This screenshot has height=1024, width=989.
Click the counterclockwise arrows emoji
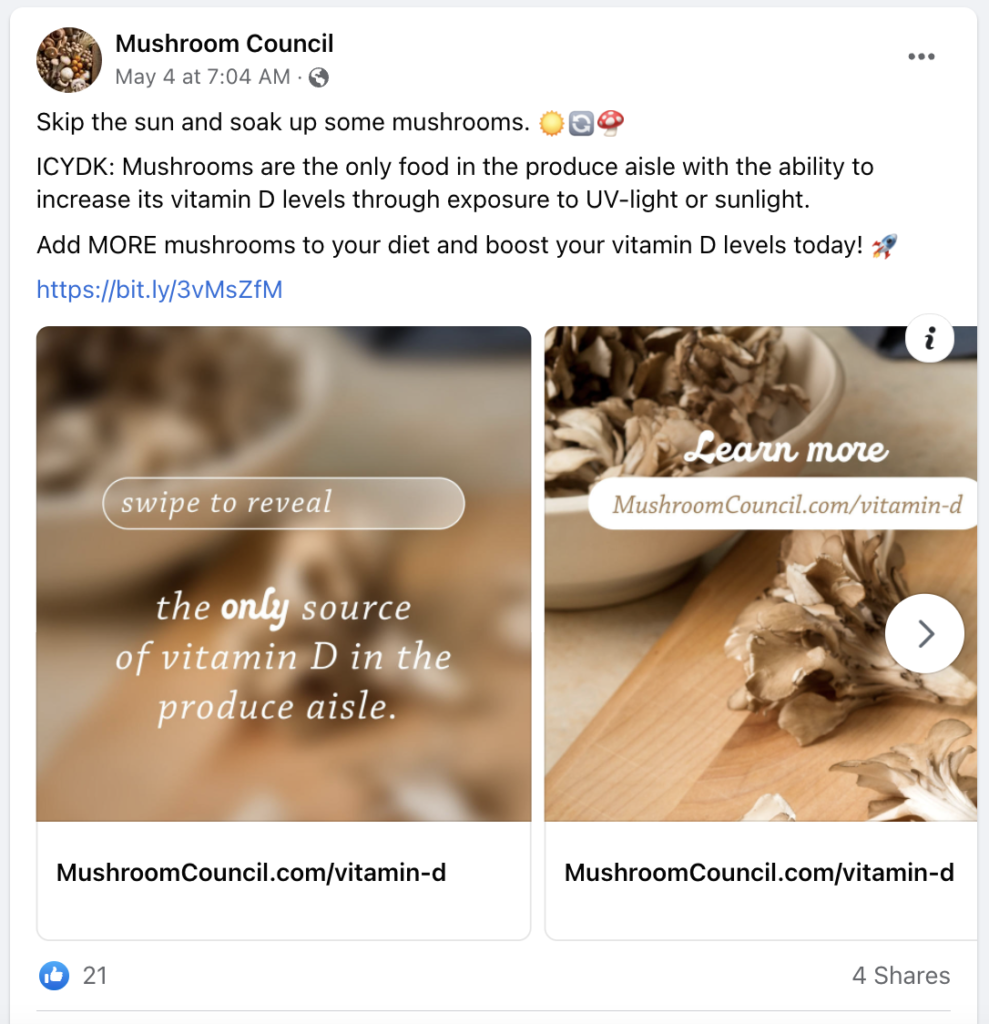(581, 123)
